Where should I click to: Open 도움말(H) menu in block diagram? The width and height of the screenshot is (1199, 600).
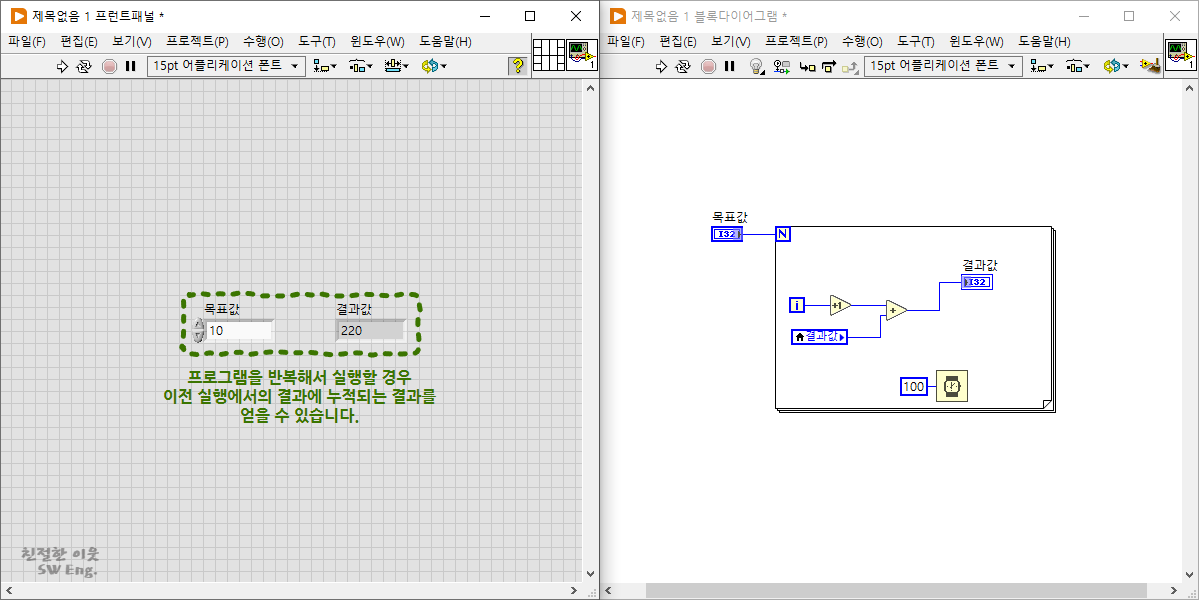(1045, 41)
